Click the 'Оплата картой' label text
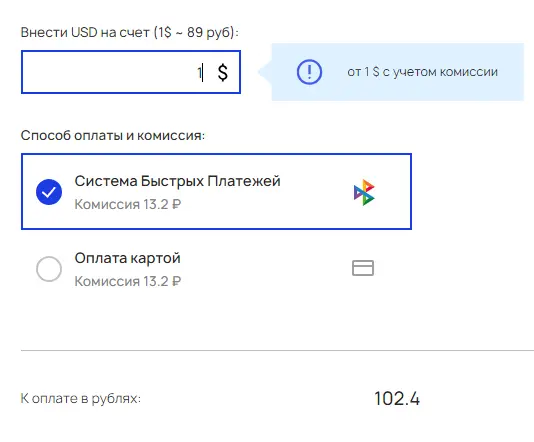This screenshot has height=442, width=534. 127,258
